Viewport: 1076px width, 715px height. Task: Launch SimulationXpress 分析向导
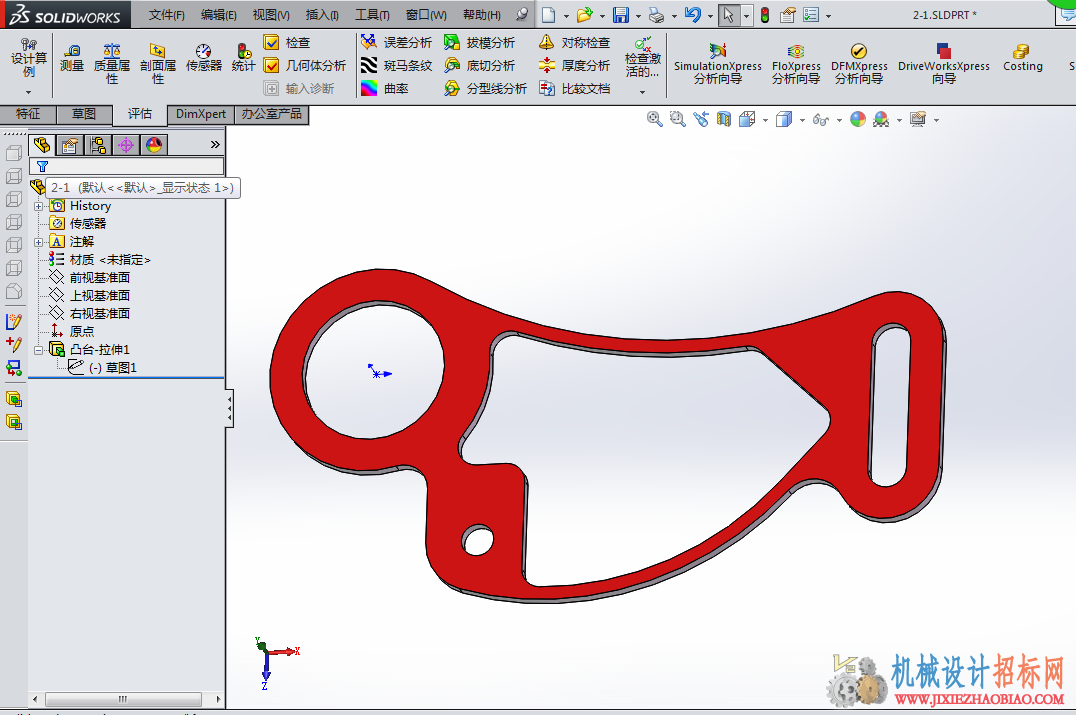coord(718,63)
